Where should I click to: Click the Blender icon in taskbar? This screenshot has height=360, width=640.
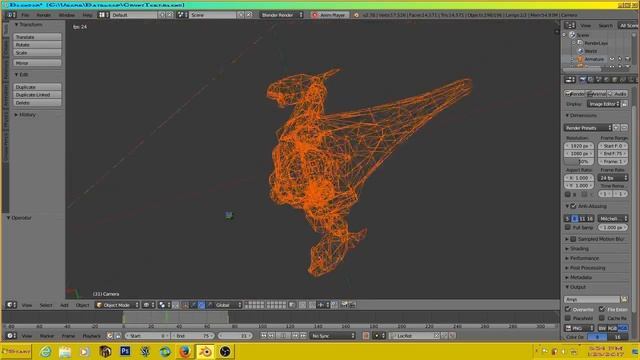pyautogui.click(x=205, y=351)
